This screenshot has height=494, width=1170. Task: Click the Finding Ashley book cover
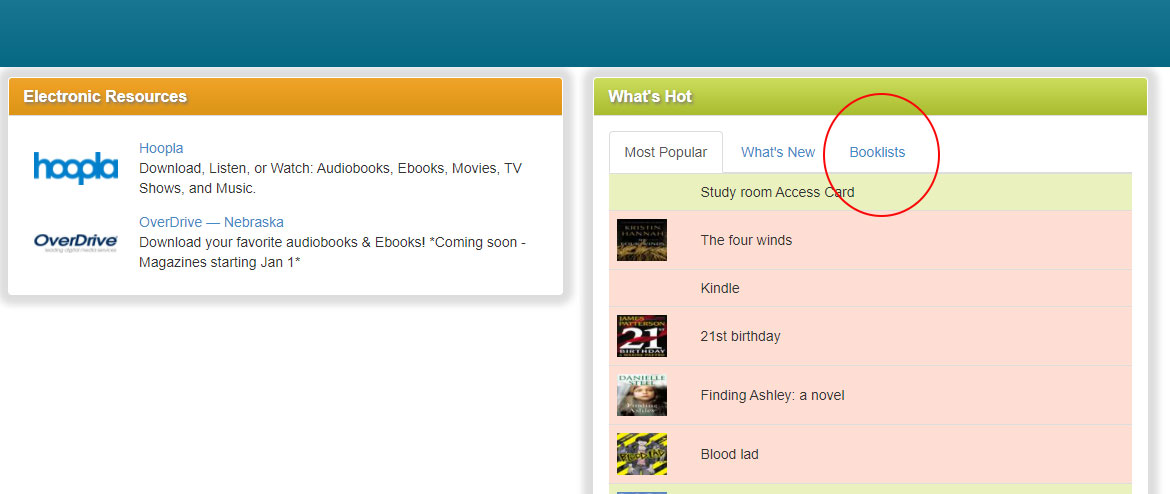pyautogui.click(x=642, y=395)
